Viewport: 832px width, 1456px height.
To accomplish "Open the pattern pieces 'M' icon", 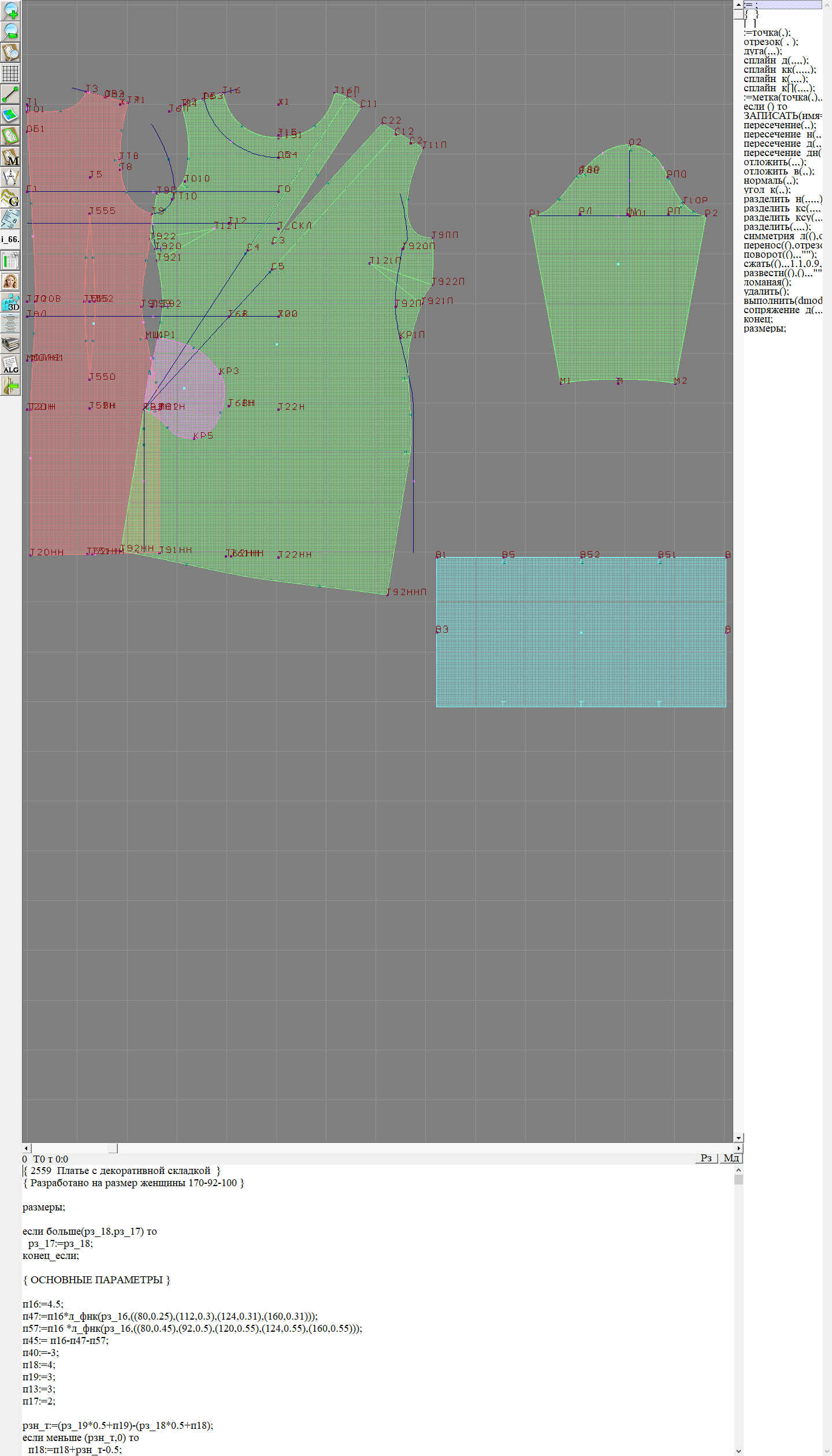I will click(x=10, y=157).
